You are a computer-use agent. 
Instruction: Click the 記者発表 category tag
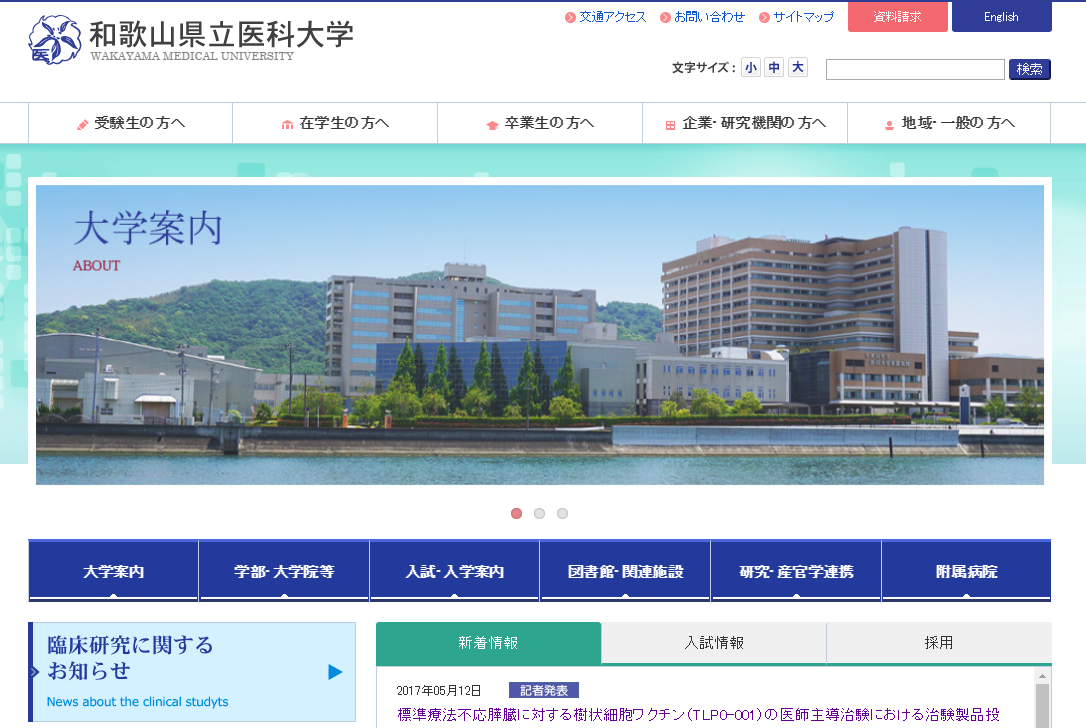coord(544,691)
